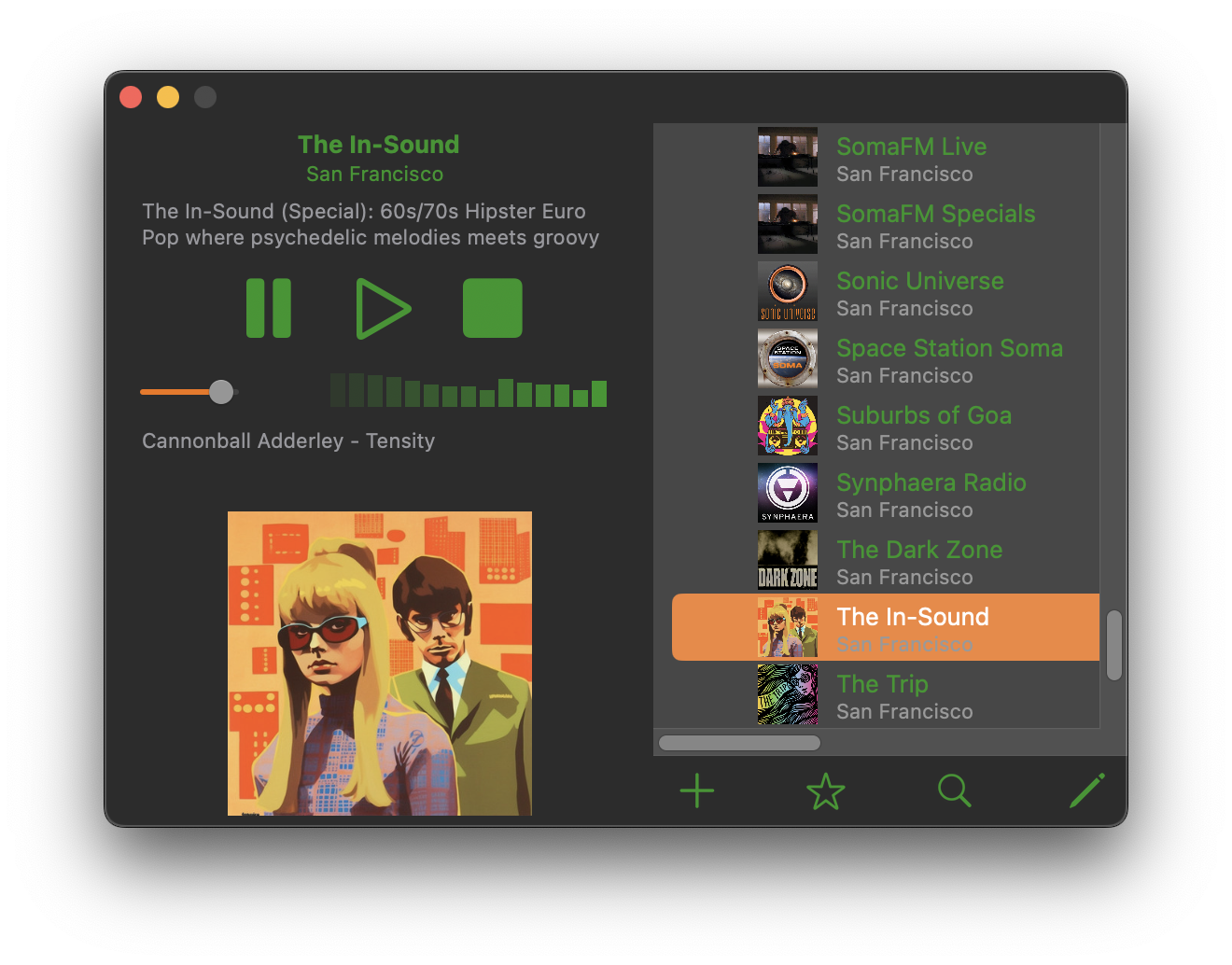Click the vertical scrollbar thumb of the station list
The width and height of the screenshot is (1232, 965).
(1113, 646)
